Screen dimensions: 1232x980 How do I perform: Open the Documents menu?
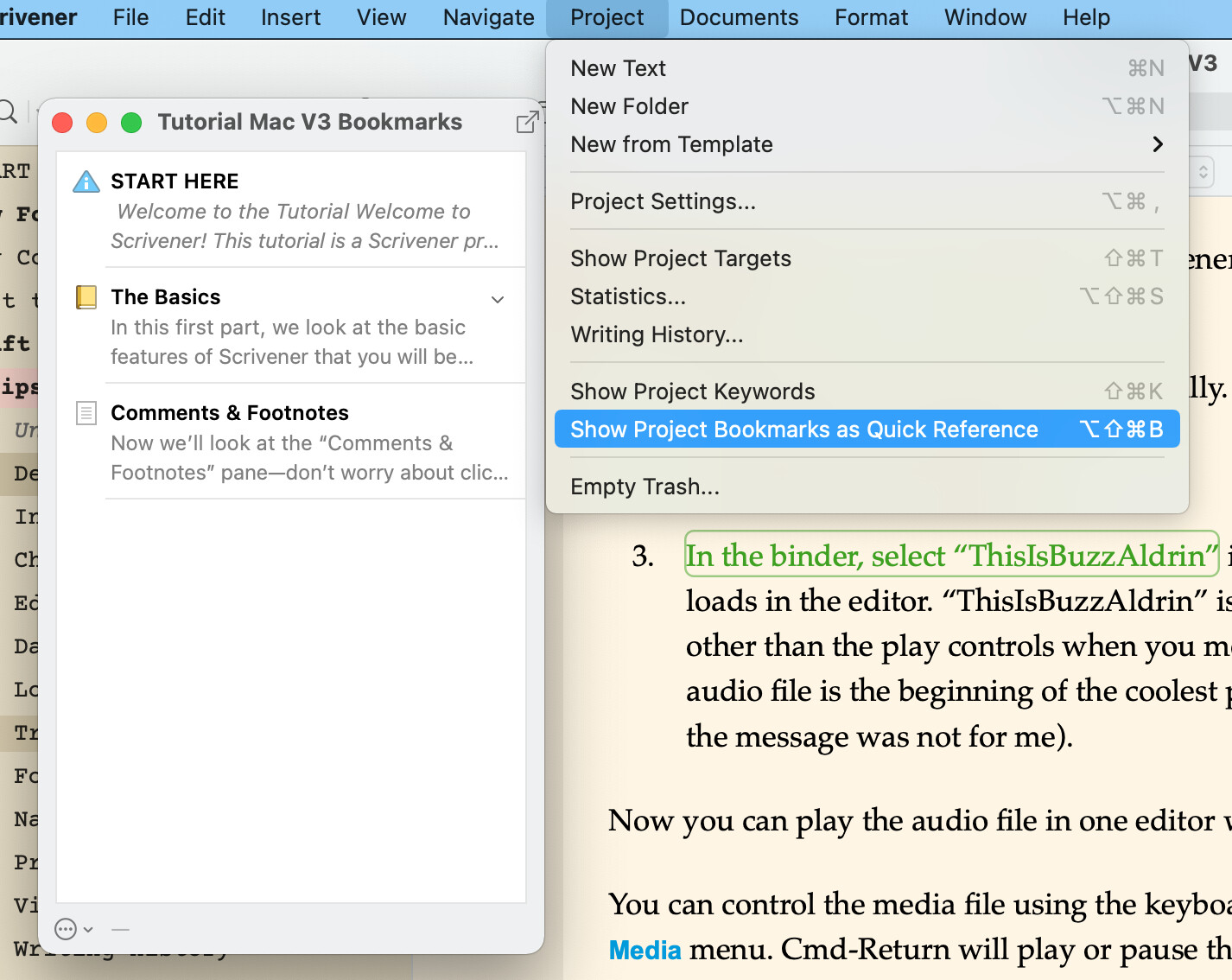(739, 17)
